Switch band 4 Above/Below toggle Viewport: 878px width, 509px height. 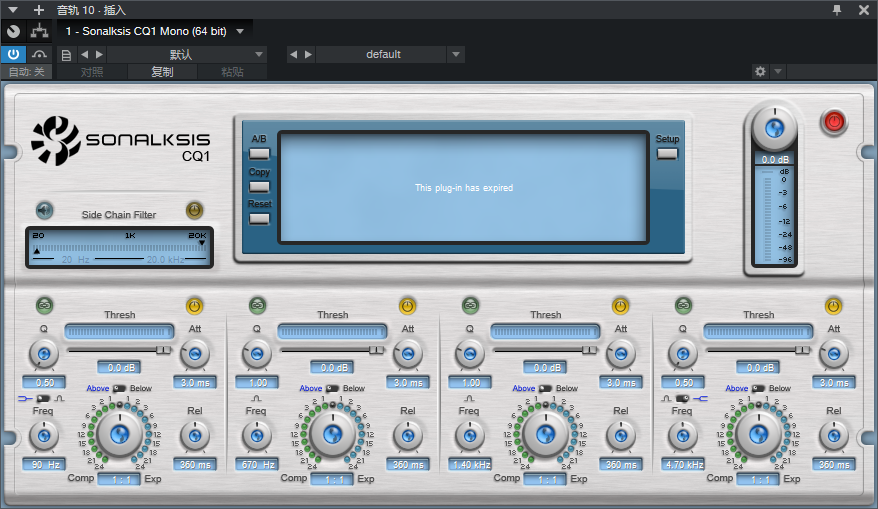click(759, 388)
